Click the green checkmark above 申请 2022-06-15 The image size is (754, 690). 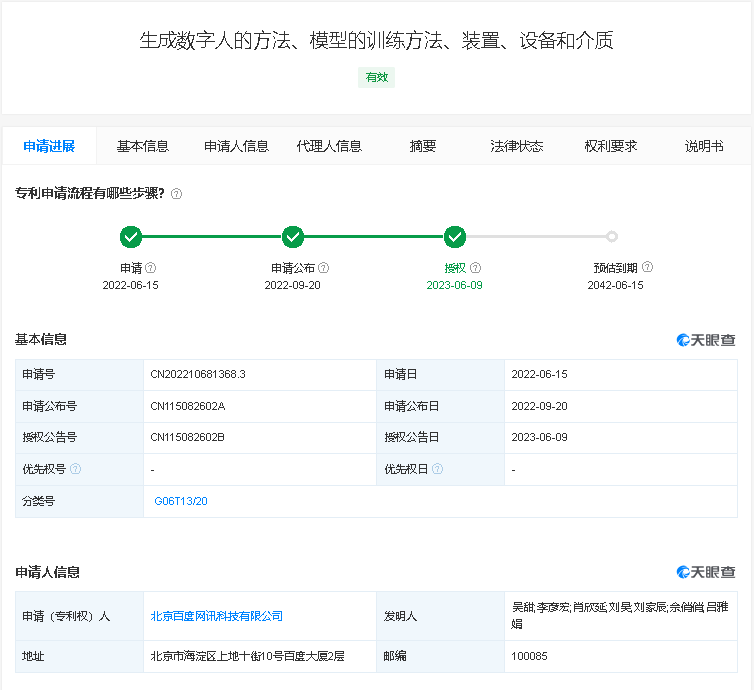[131, 237]
